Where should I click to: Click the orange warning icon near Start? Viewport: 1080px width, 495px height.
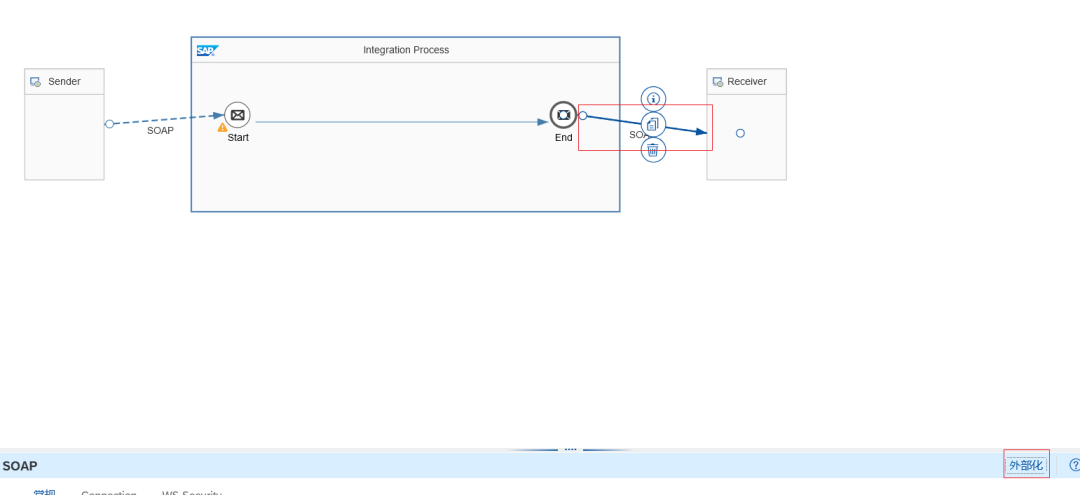(x=222, y=127)
